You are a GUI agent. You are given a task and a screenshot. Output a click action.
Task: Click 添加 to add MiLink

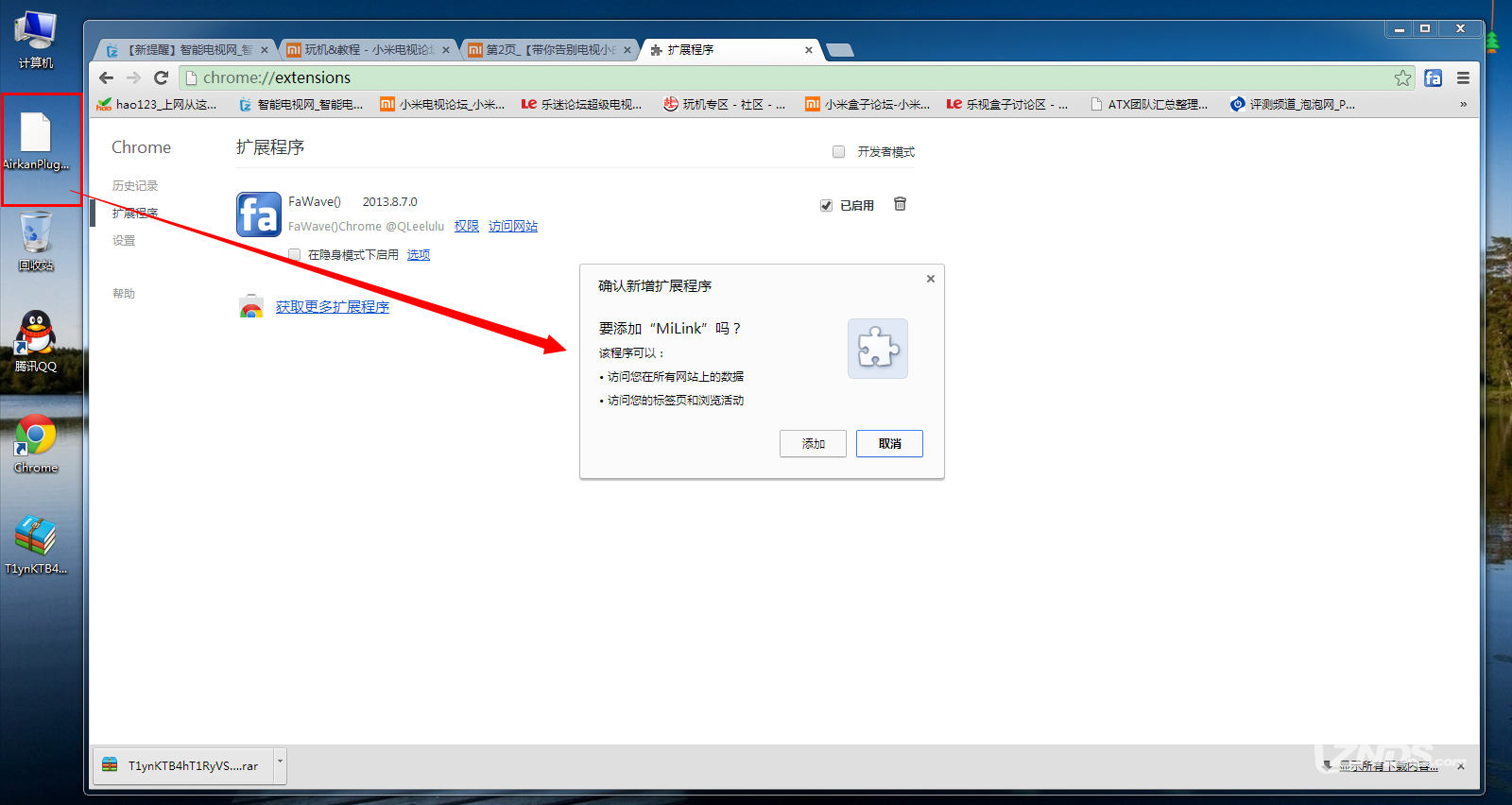click(x=813, y=443)
